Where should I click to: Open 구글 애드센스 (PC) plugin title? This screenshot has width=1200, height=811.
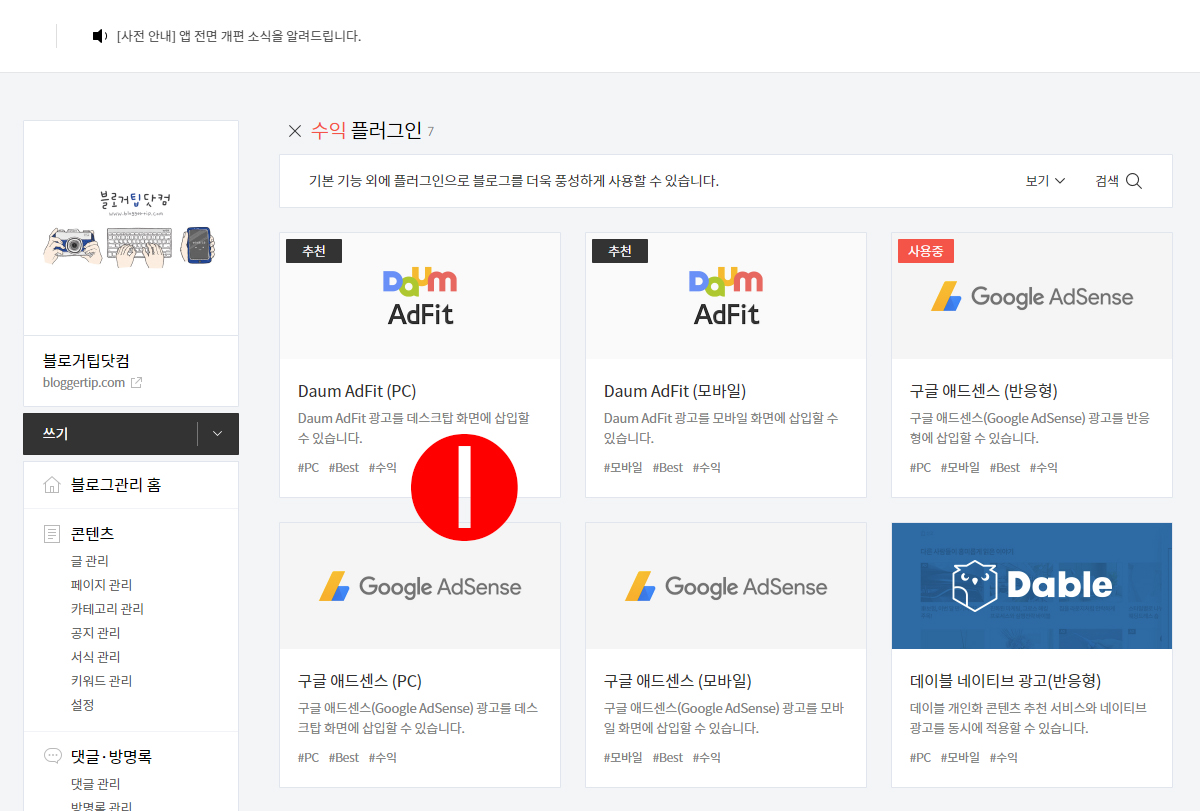pos(360,681)
